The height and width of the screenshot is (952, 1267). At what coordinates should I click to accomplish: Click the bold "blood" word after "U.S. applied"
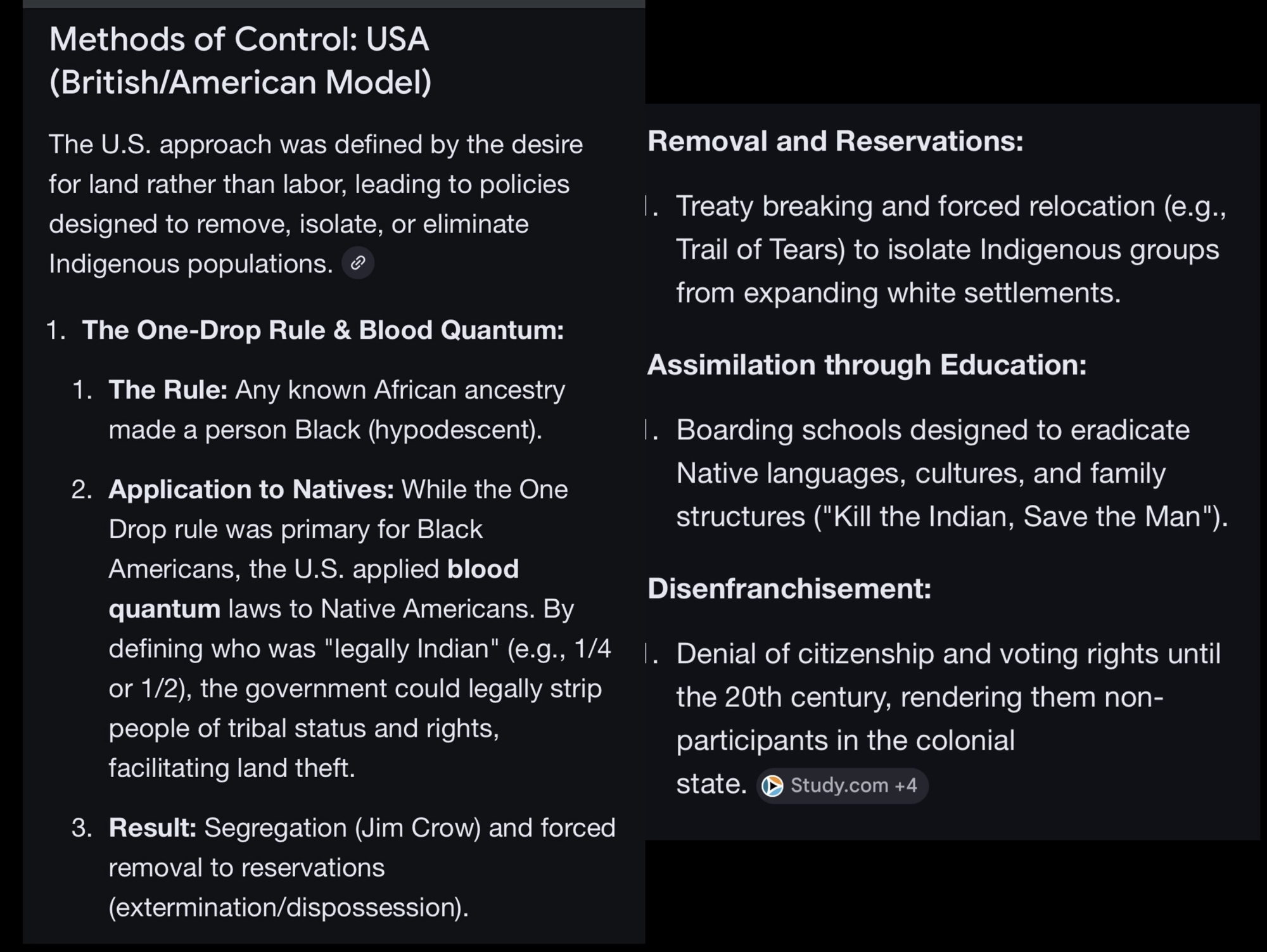pos(483,569)
